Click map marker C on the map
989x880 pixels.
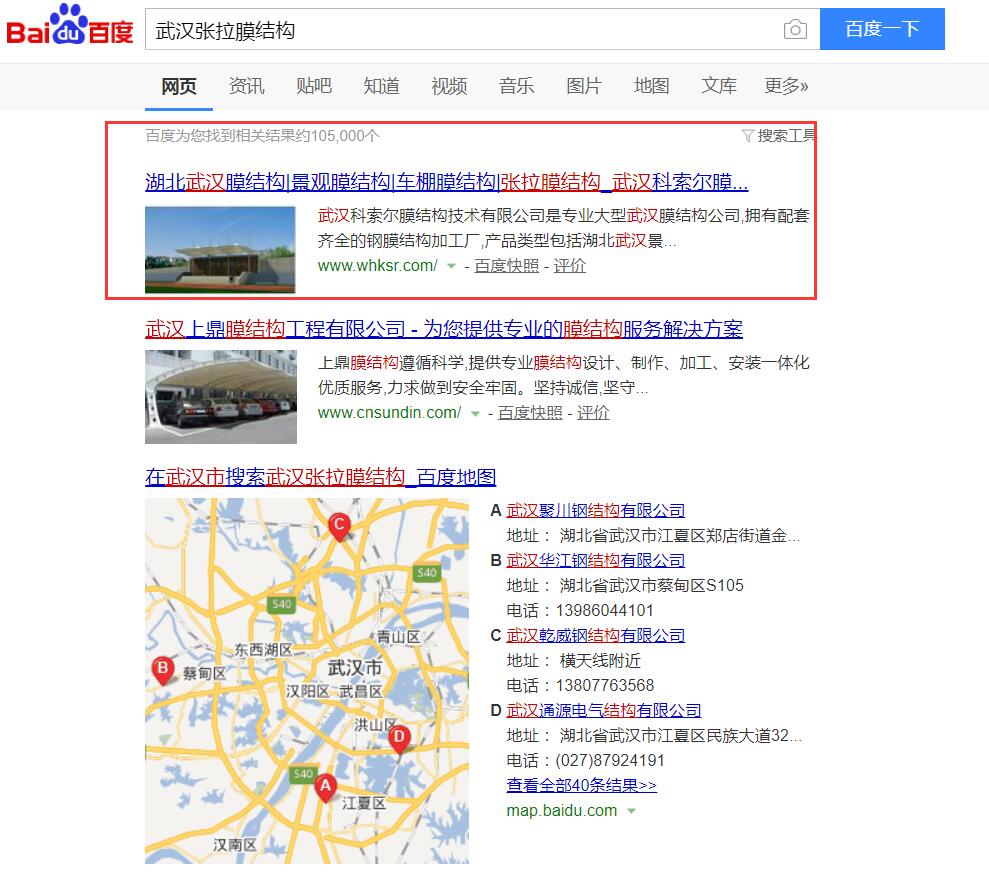coord(339,525)
